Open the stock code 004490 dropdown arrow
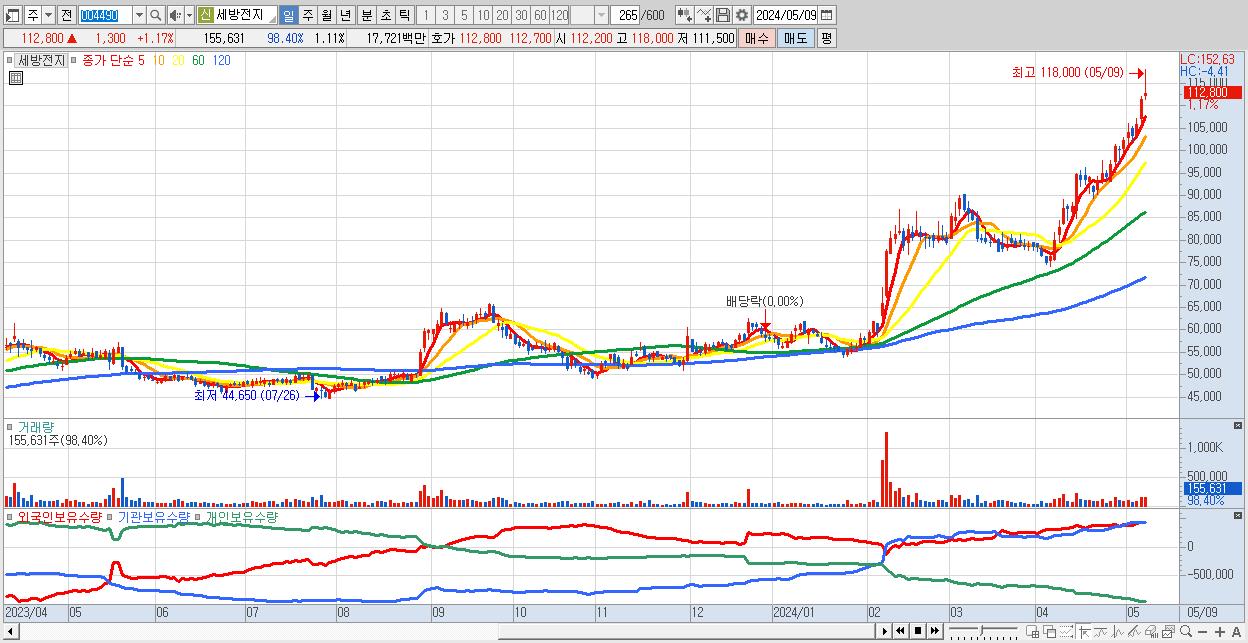 click(x=139, y=15)
